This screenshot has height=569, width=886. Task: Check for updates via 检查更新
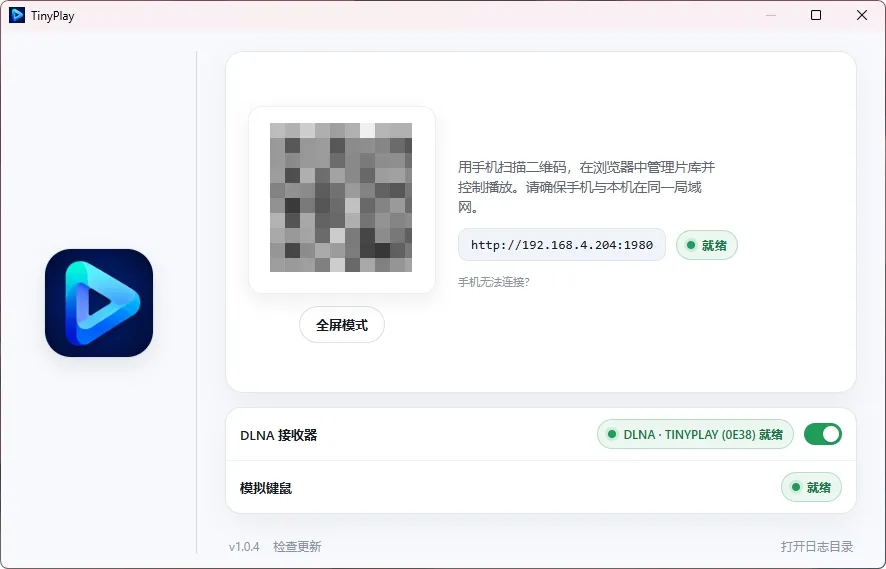297,546
